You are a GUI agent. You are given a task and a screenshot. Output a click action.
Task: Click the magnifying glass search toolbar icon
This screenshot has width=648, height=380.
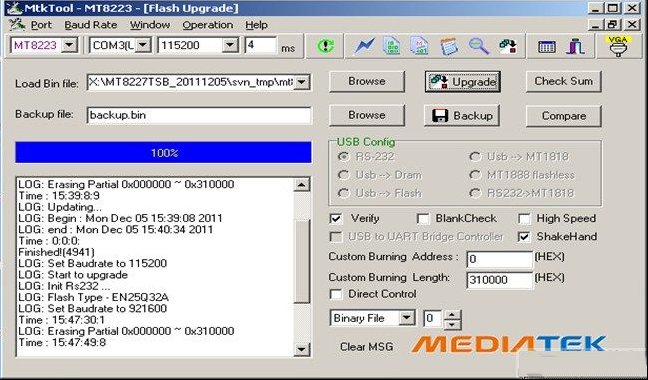coord(479,46)
